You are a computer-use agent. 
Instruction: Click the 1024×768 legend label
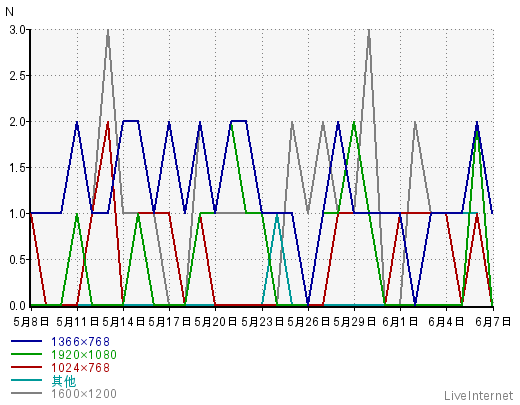[80, 368]
